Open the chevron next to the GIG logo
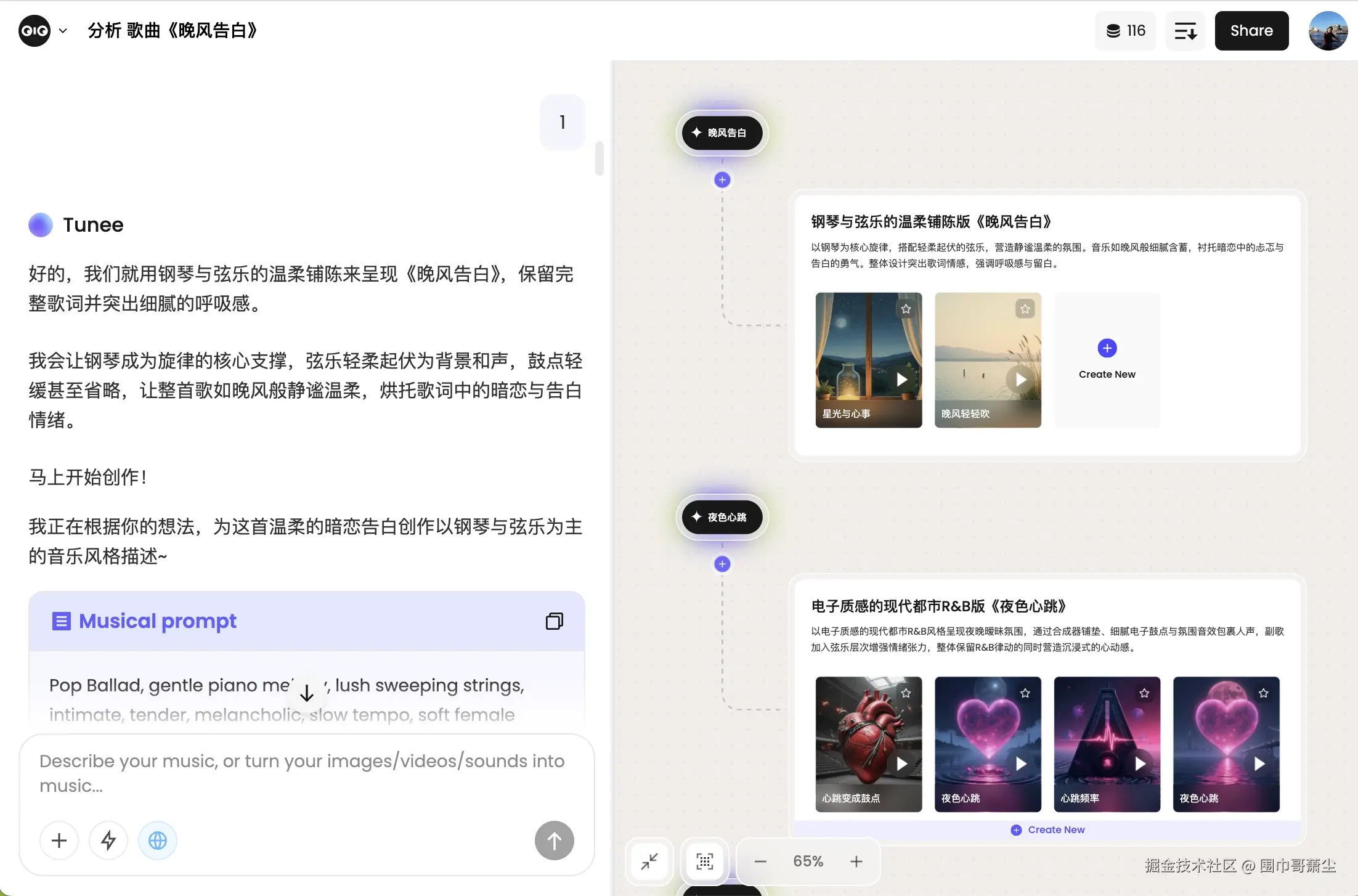Image resolution: width=1358 pixels, height=896 pixels. 63,30
